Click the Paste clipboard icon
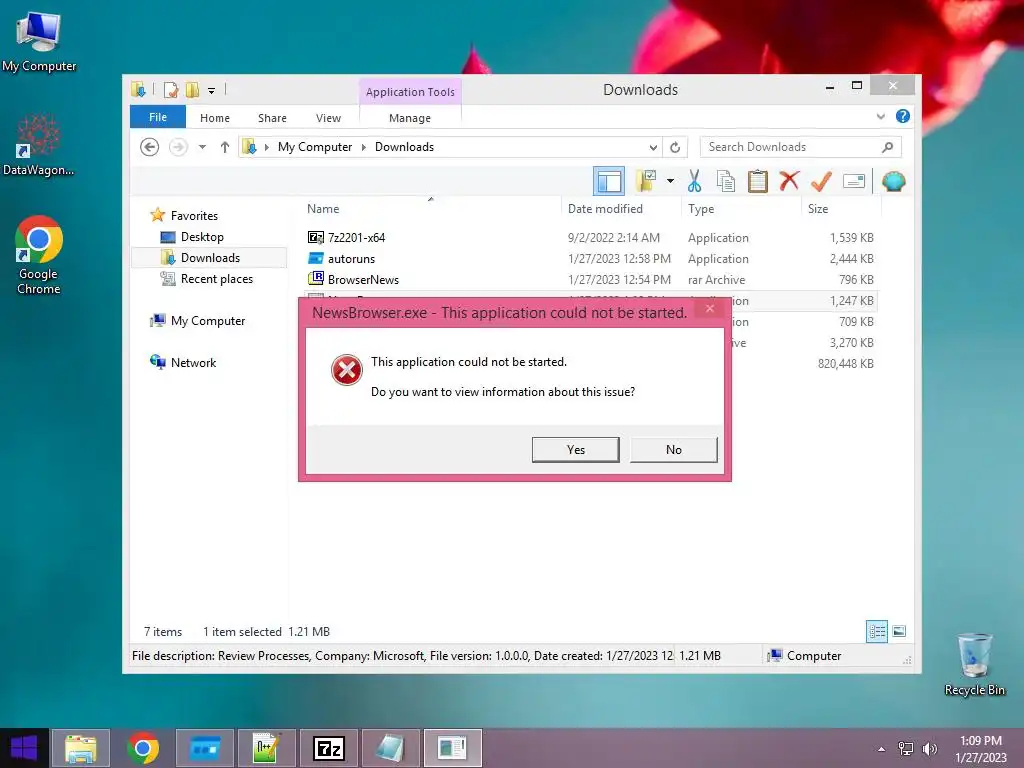The width and height of the screenshot is (1024, 768). coord(758,181)
